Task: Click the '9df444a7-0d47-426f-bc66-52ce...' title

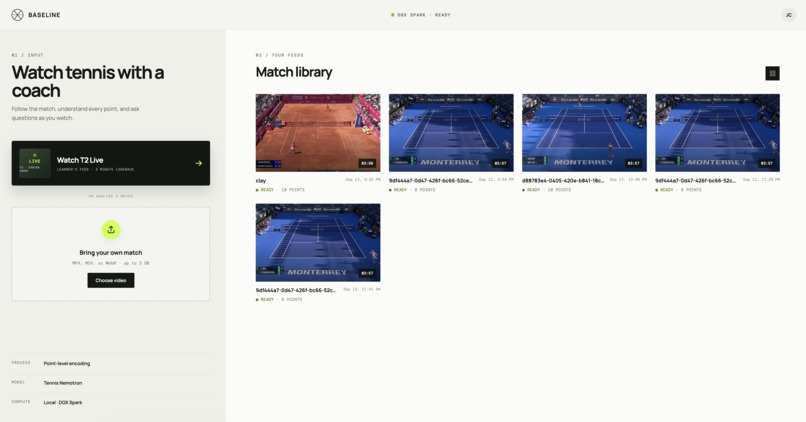Action: tap(430, 181)
